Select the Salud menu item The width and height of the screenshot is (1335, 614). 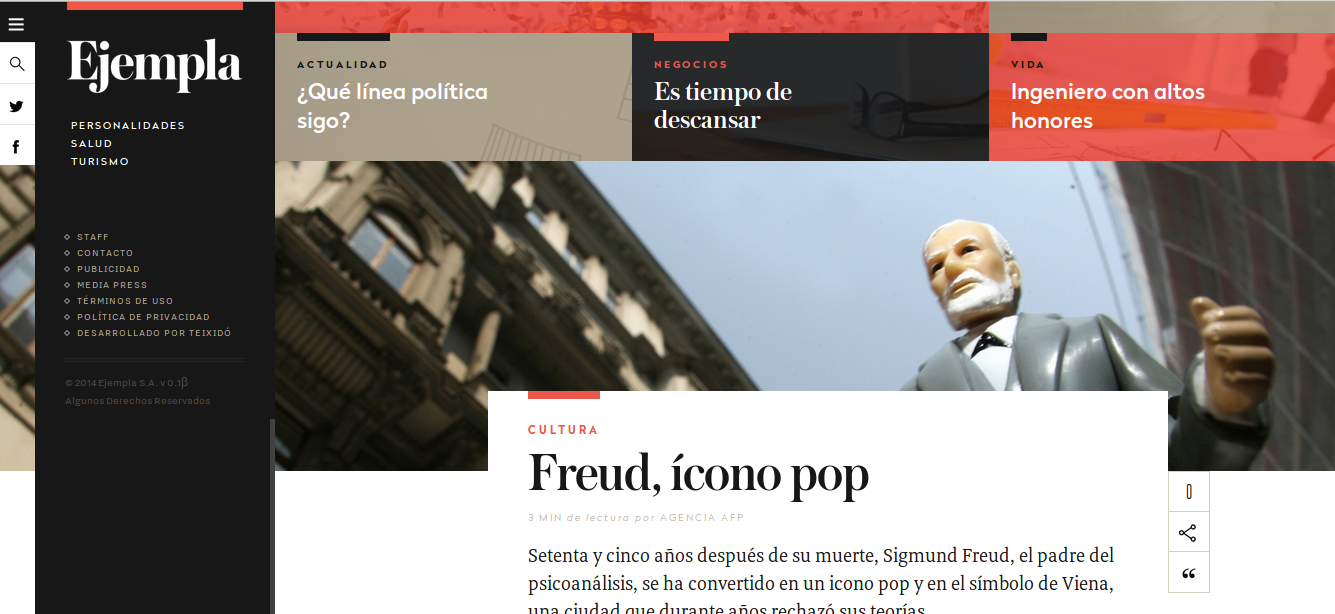click(91, 143)
